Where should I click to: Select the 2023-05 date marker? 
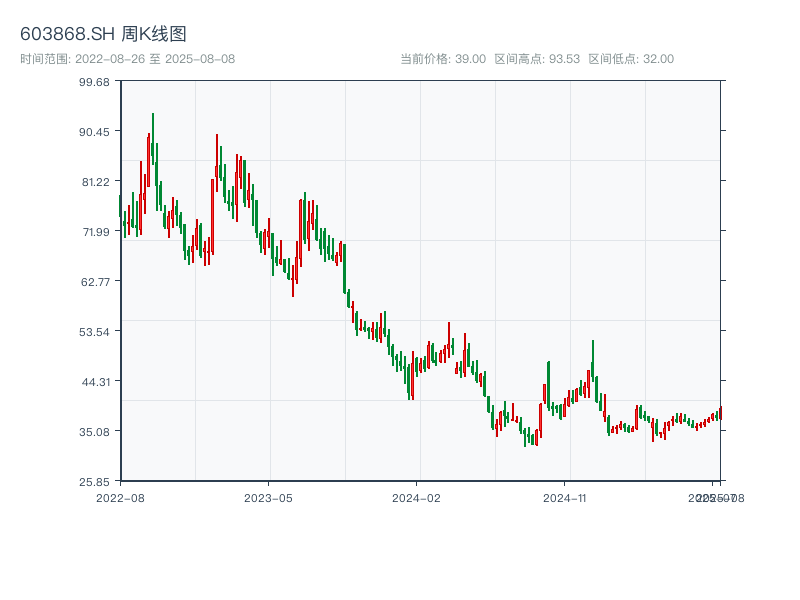[268, 497]
